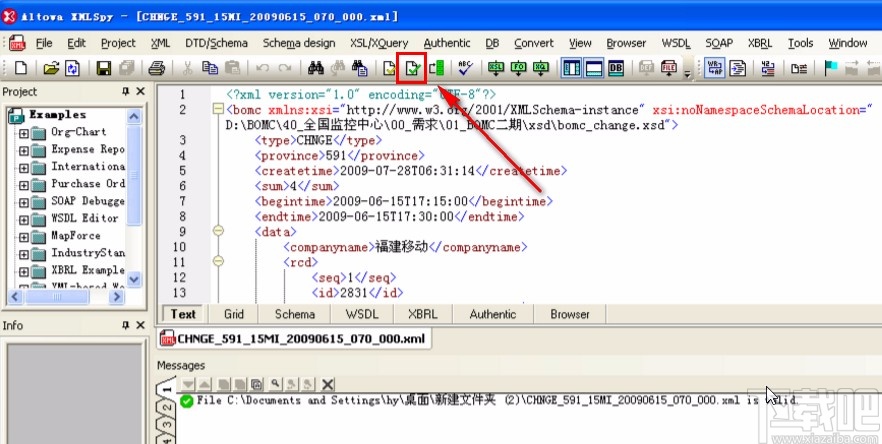This screenshot has width=882, height=444.
Task: Run the XSL-FO transformation icon
Action: pyautogui.click(x=518, y=68)
